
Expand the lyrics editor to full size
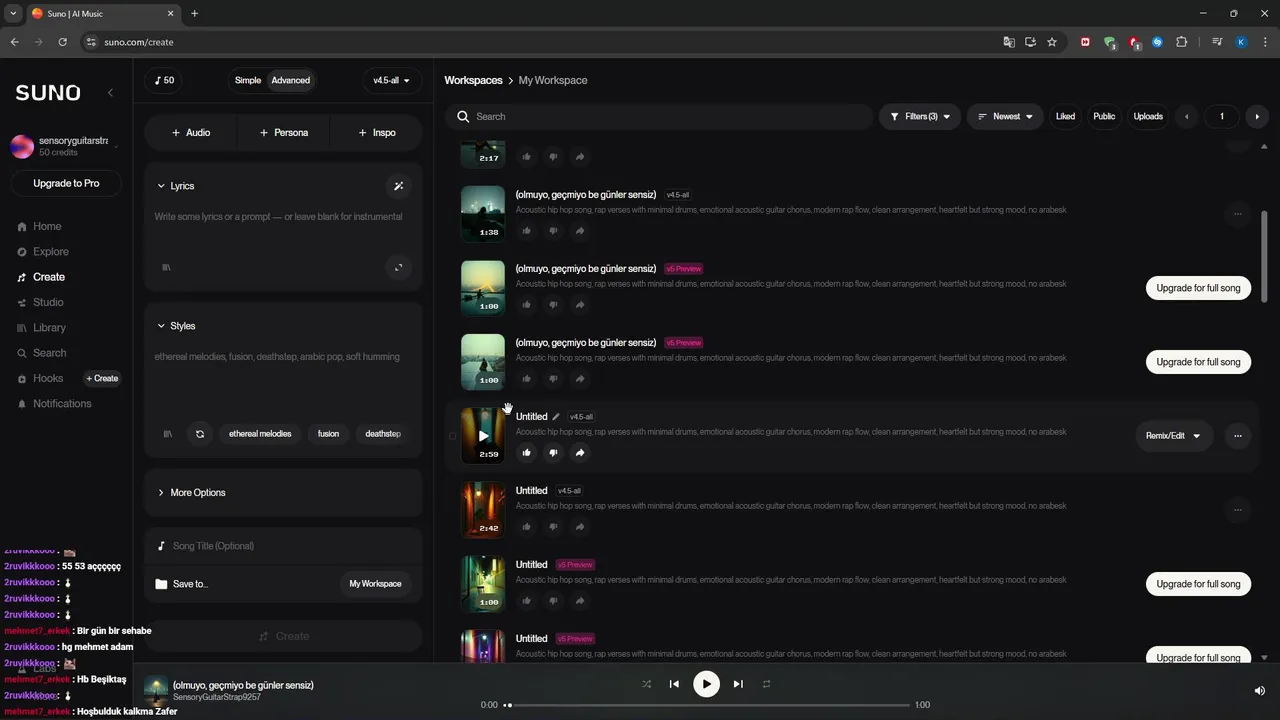398,267
